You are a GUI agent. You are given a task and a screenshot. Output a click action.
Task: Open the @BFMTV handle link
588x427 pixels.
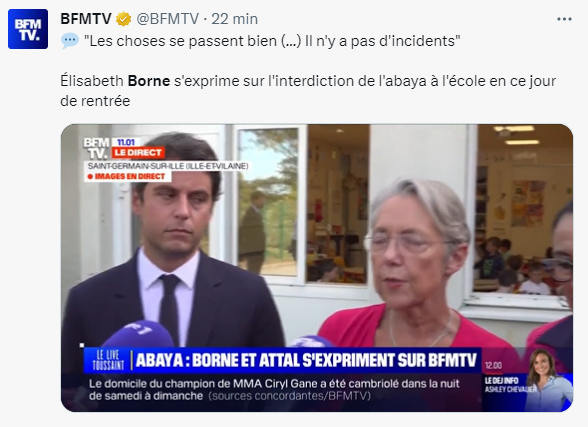click(168, 19)
